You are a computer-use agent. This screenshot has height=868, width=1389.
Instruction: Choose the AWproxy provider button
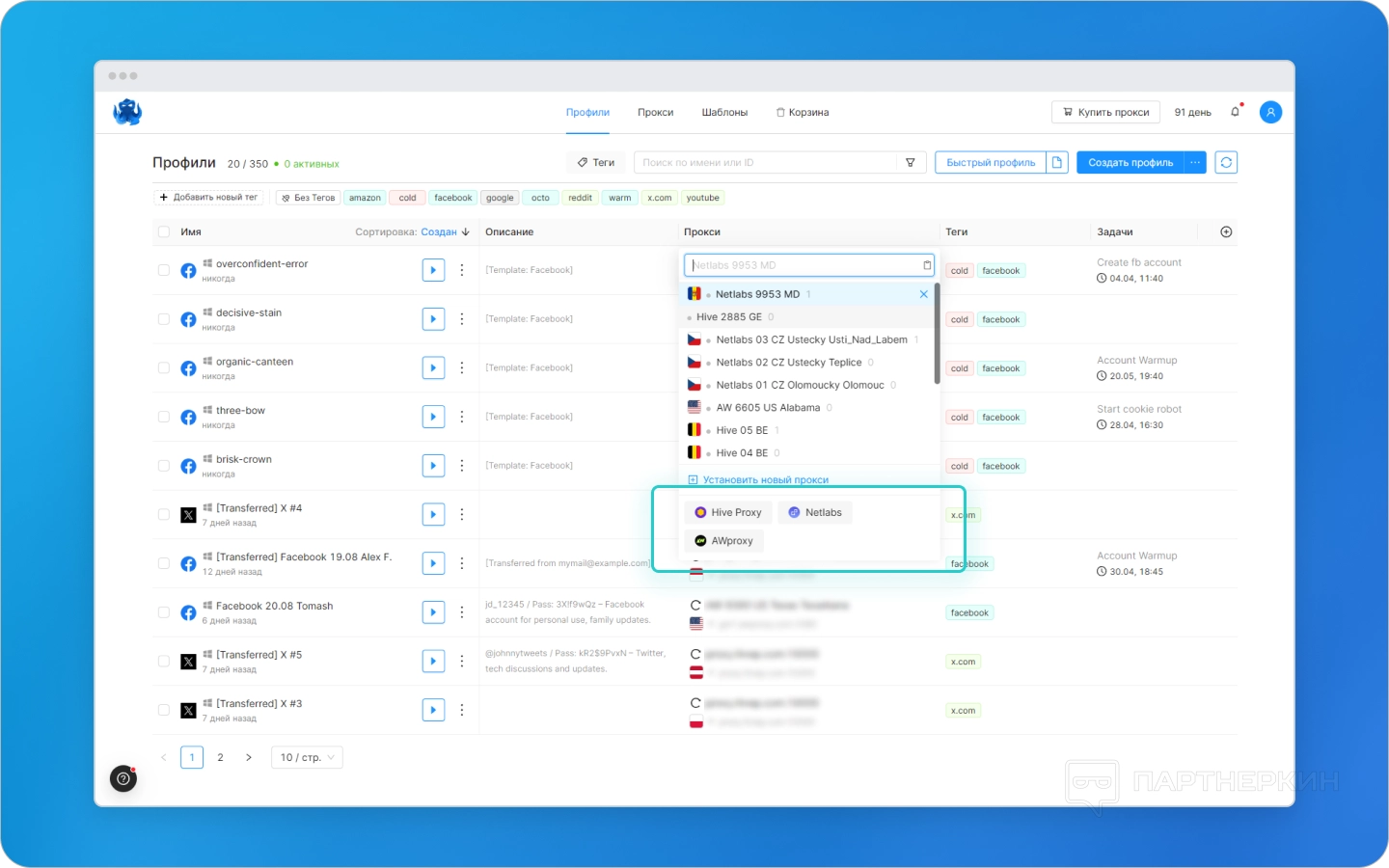tap(724, 541)
